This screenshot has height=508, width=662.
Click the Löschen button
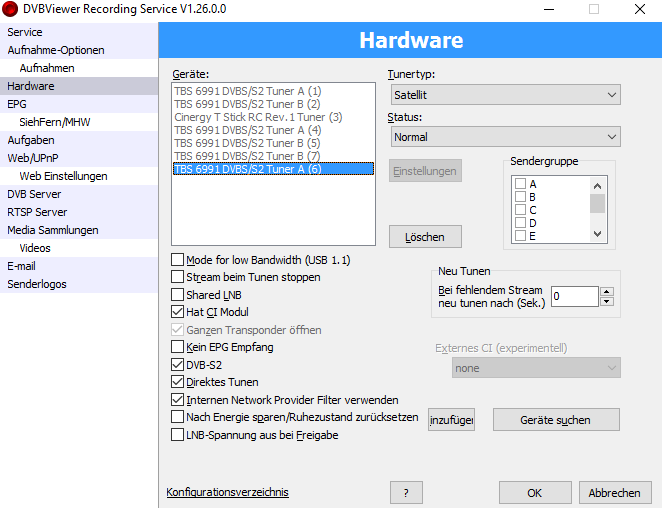[424, 236]
